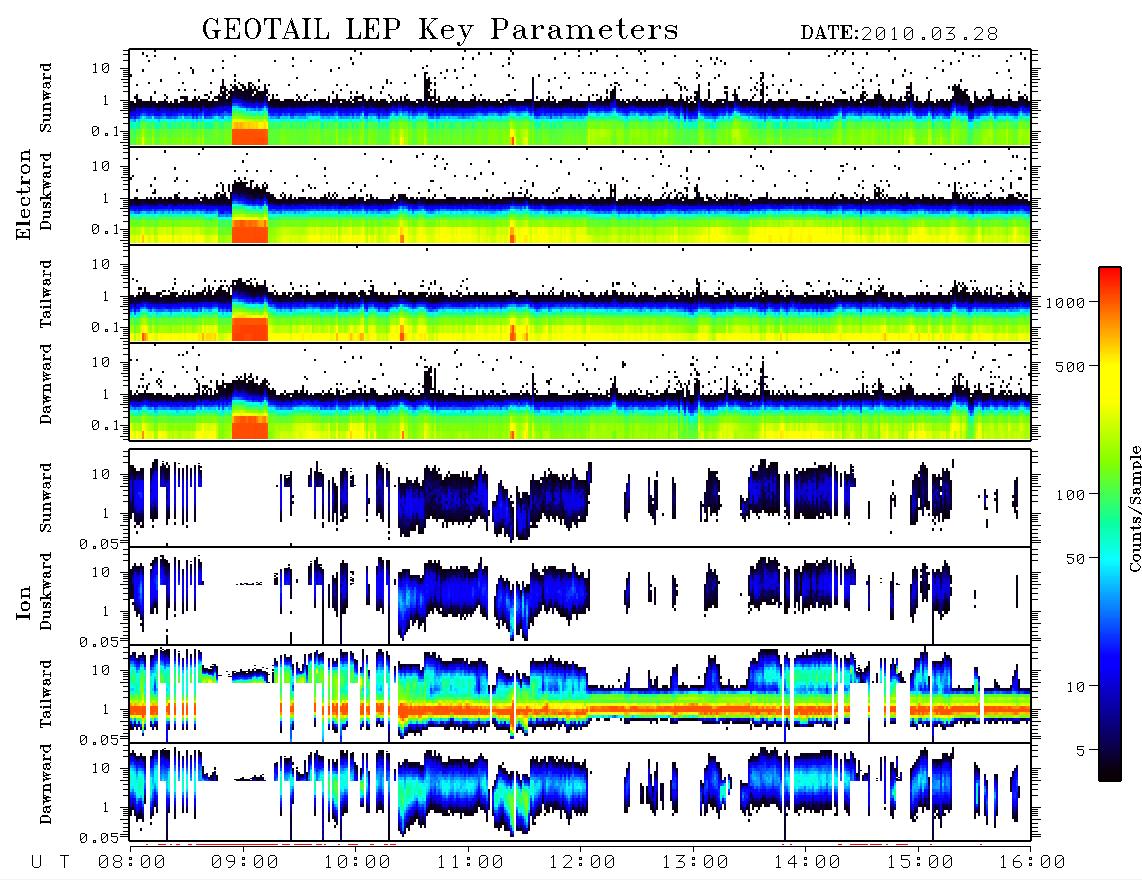Click the "GEOTAIL LEP Key Parameters" title
The width and height of the screenshot is (1142, 880).
pyautogui.click(x=440, y=30)
